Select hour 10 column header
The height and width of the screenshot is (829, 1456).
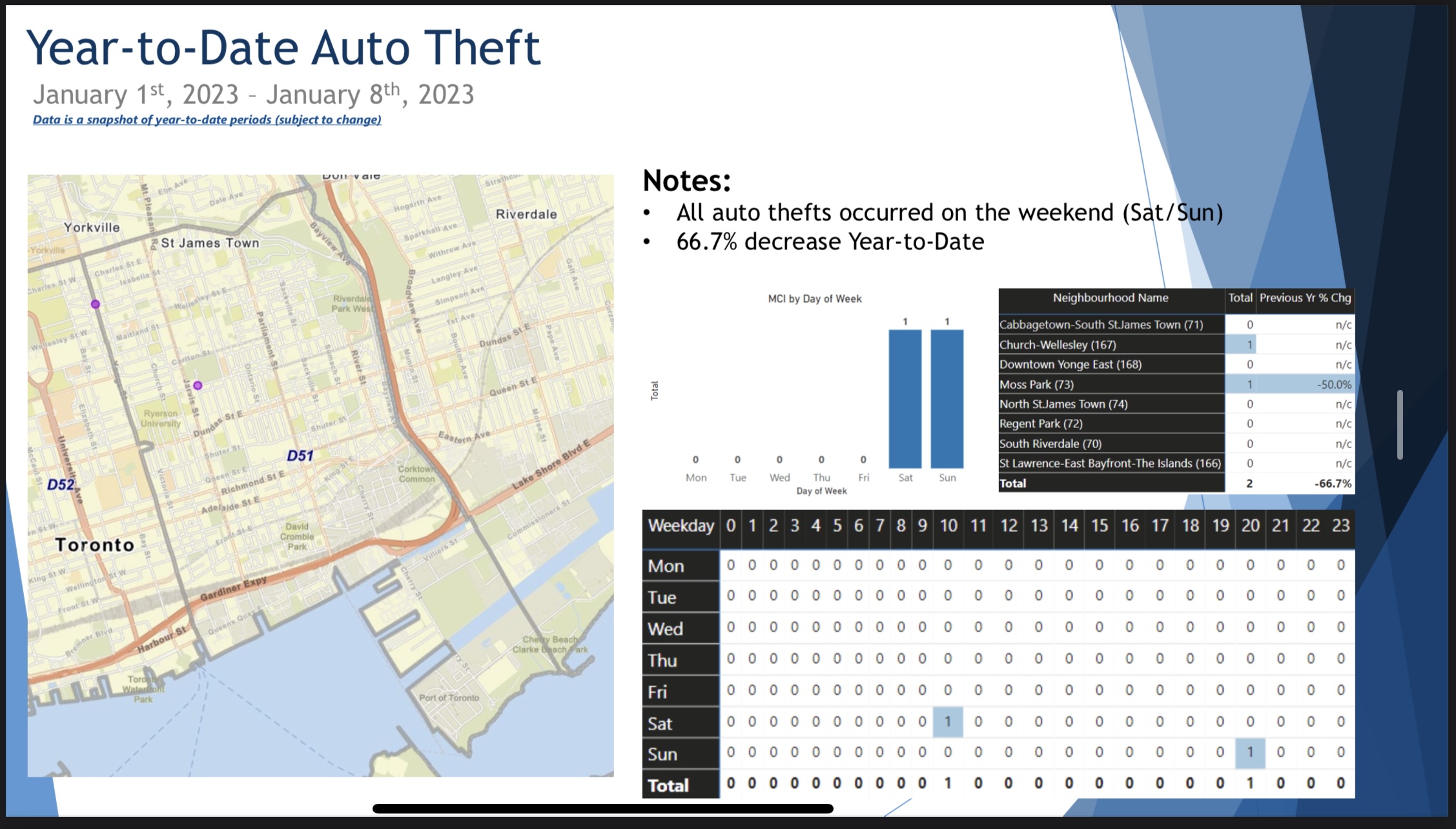pos(948,526)
